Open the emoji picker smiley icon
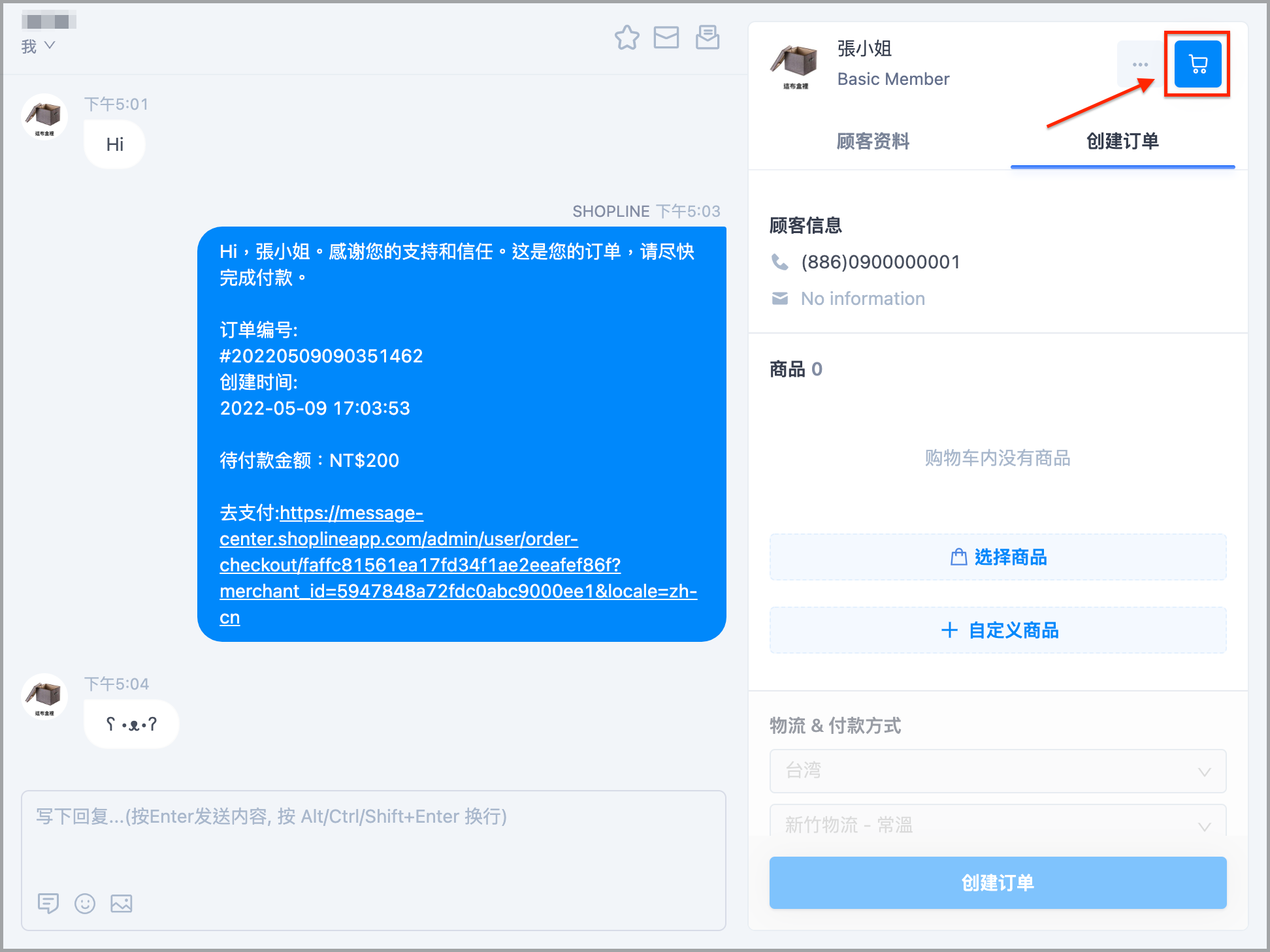 tap(85, 903)
